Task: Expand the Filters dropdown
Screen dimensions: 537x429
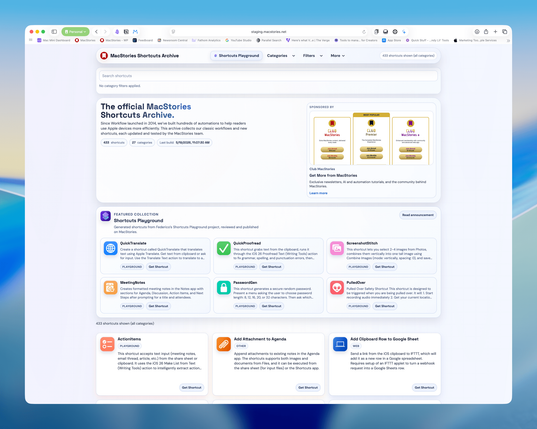Action: (x=313, y=55)
